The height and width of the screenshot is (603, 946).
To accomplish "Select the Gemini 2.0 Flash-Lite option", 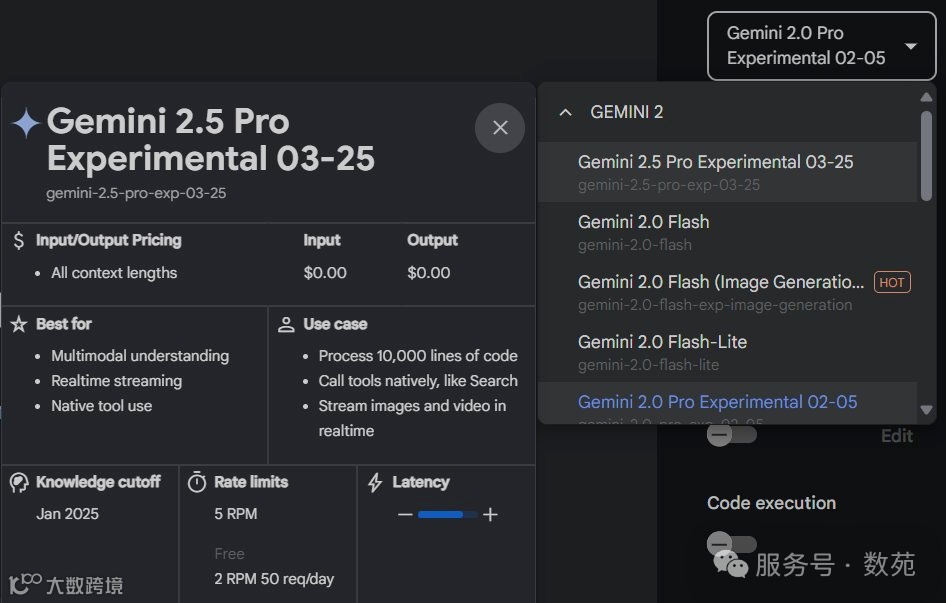I will click(728, 352).
